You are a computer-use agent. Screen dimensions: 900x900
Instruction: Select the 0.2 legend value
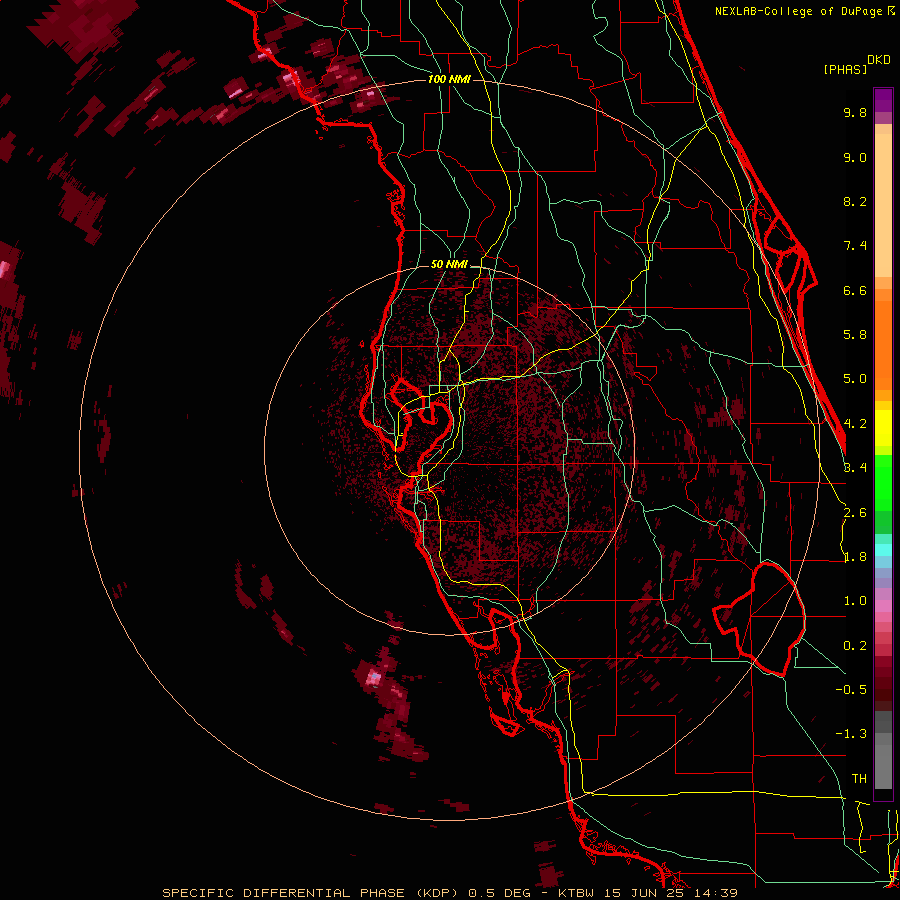(x=855, y=646)
